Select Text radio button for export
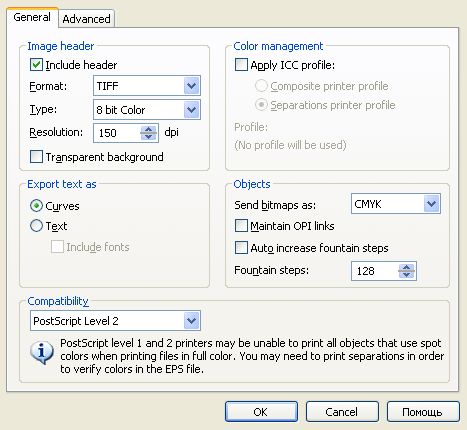The image size is (467, 430). pyautogui.click(x=36, y=226)
